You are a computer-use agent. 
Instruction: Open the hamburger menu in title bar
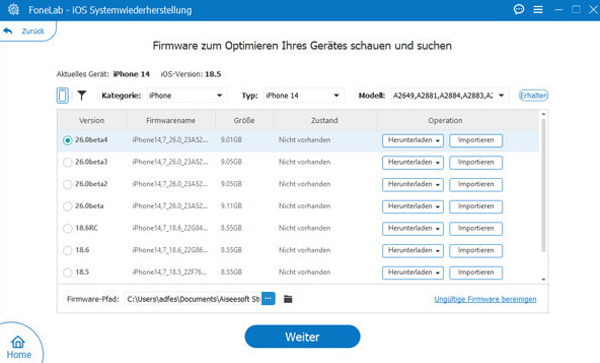click(x=538, y=10)
